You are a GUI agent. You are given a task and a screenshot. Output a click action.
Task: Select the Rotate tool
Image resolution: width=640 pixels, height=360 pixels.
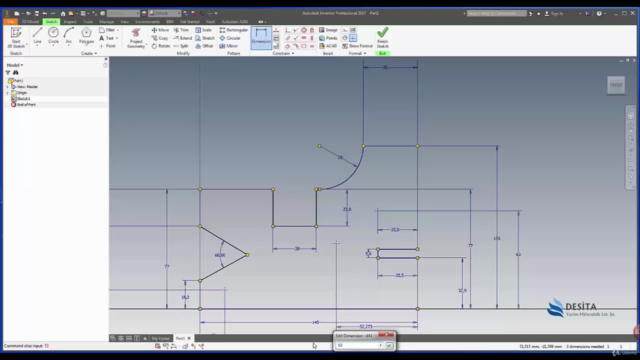click(x=160, y=46)
